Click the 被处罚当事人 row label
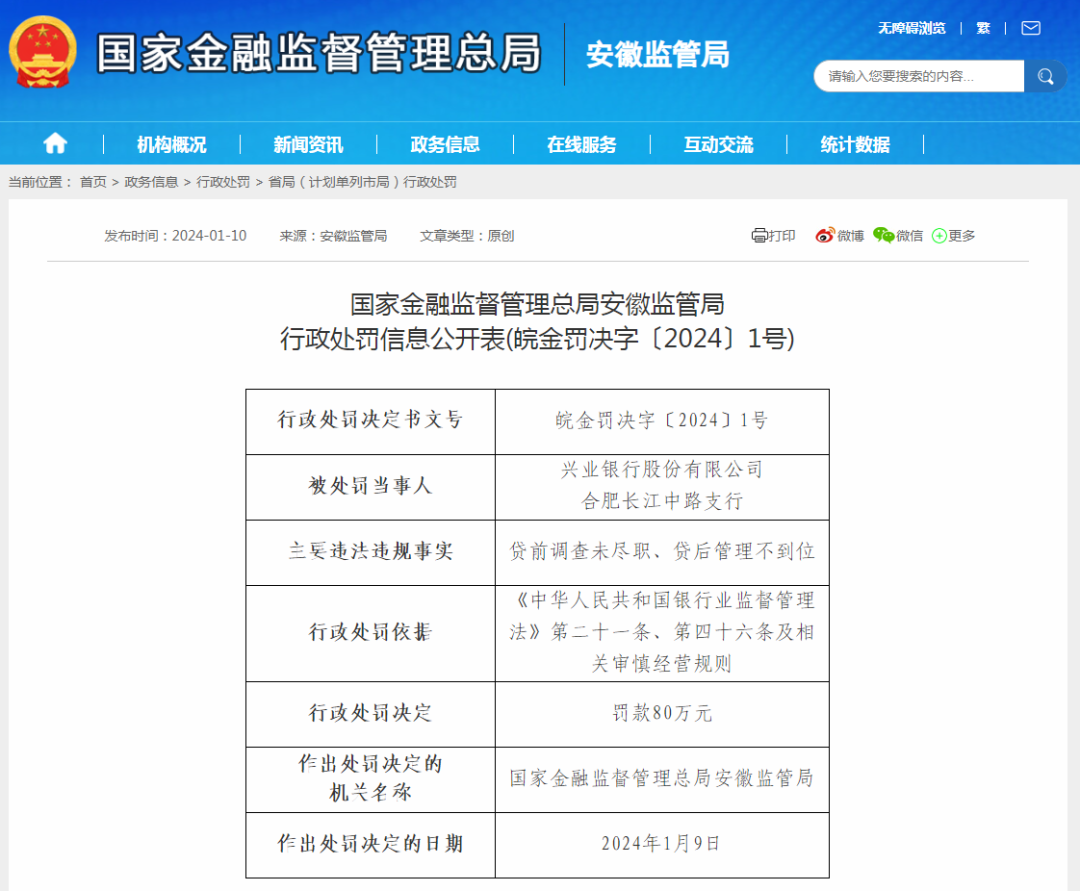The width and height of the screenshot is (1080, 891). tap(371, 487)
